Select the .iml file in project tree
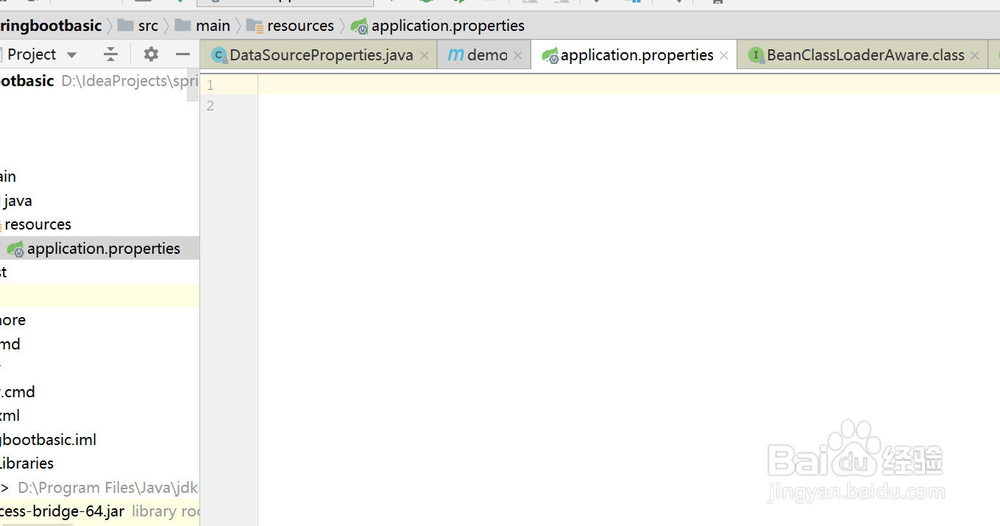This screenshot has width=1000, height=526. 48,440
